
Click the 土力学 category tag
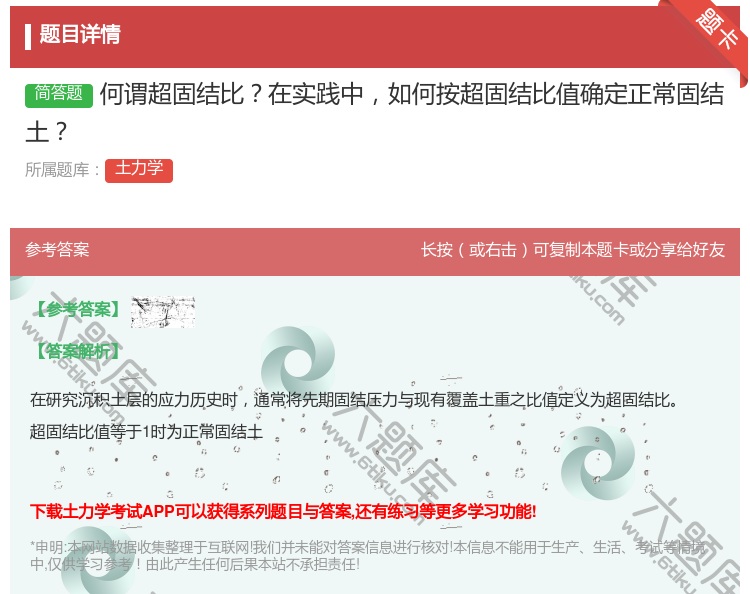[x=139, y=170]
